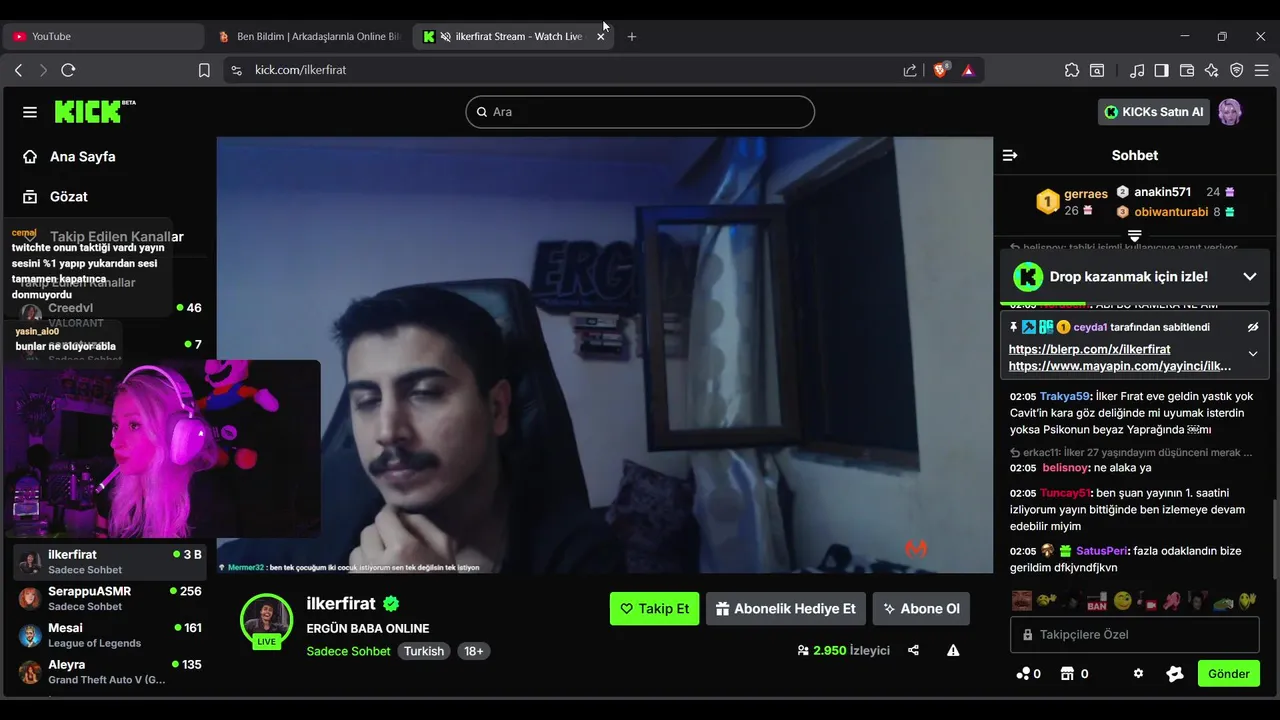Click the Brave Rewards triangle icon
This screenshot has height=720, width=1280.
tap(968, 70)
